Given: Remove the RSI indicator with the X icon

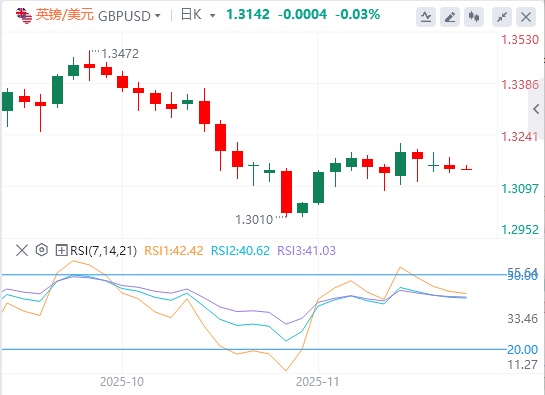Looking at the screenshot, I should (22, 250).
